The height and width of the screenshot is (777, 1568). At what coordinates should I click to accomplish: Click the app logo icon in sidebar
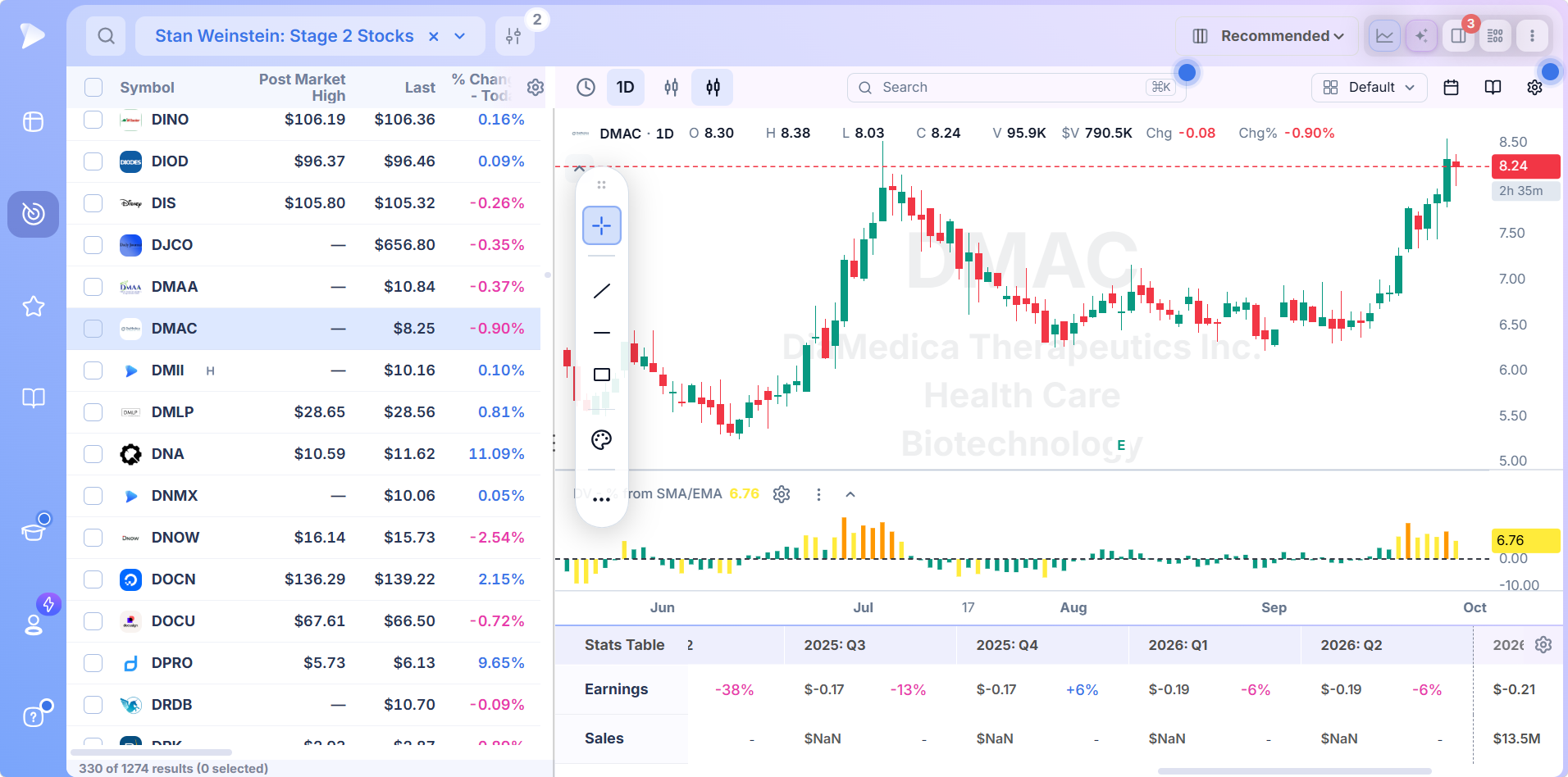(33, 35)
